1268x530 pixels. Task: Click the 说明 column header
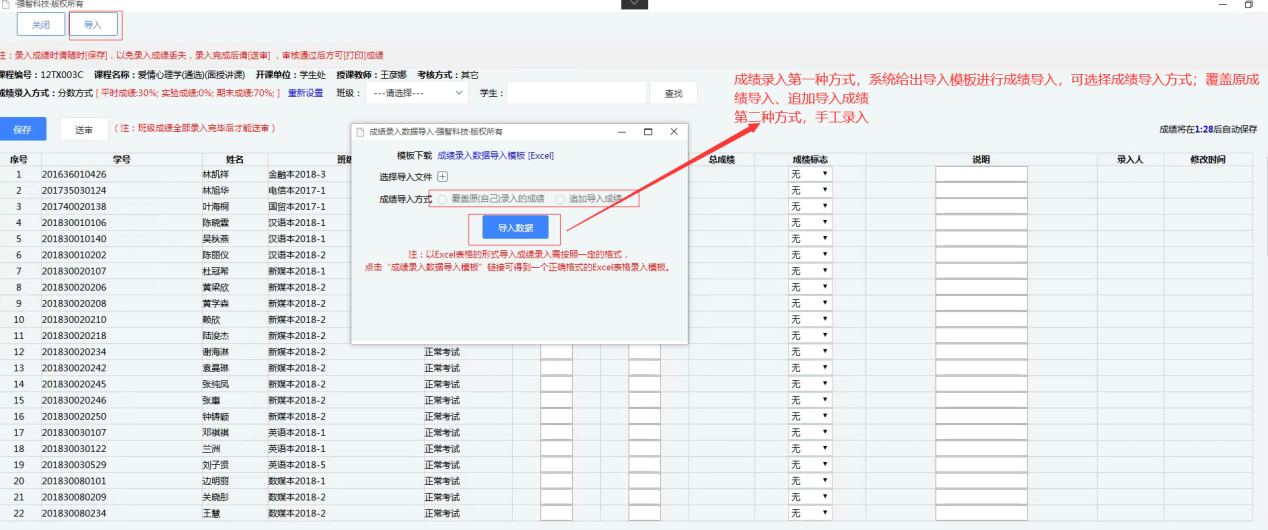point(981,159)
